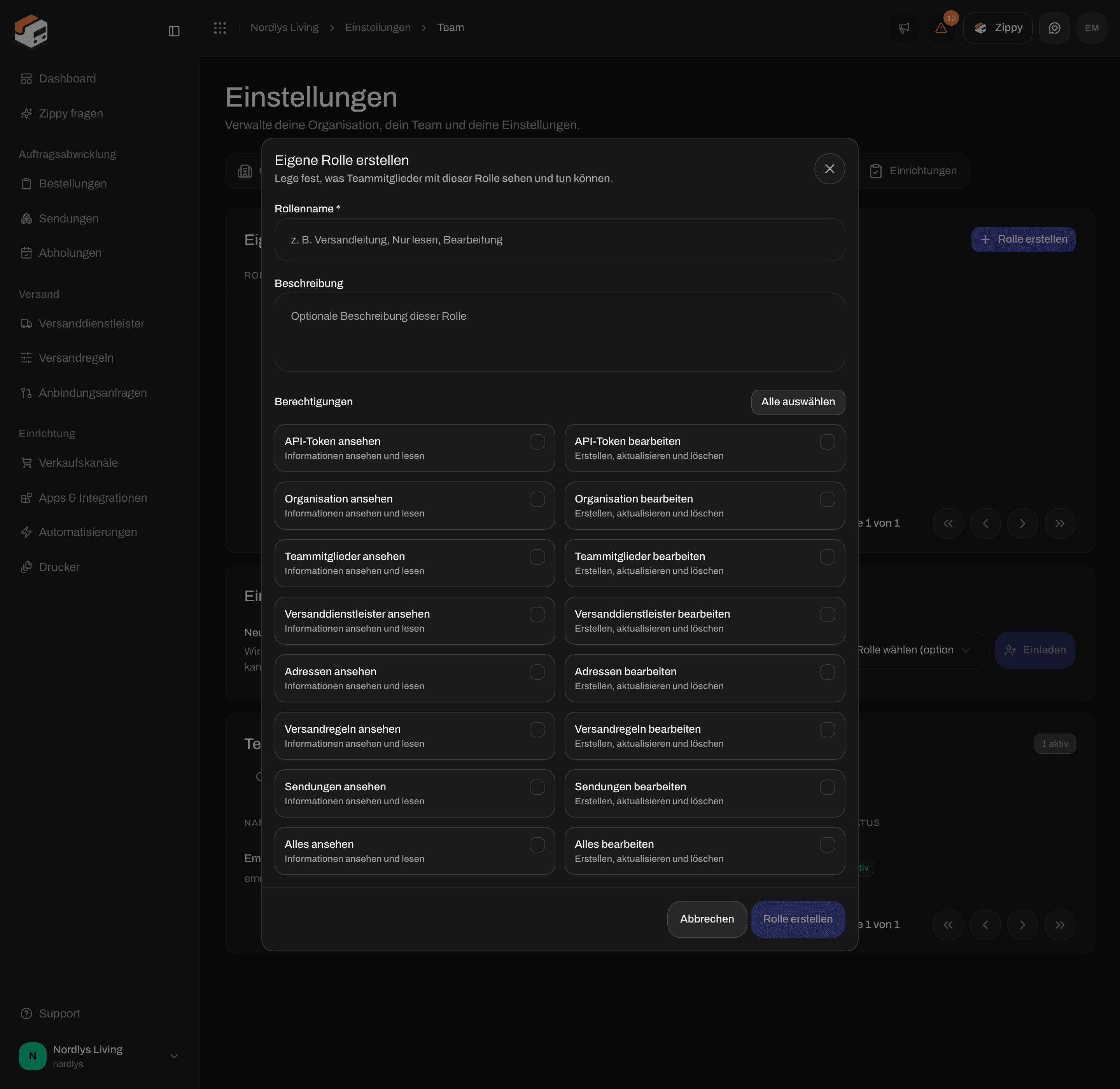Open the alerts warning icon with badge 12
The image size is (1120, 1089).
941,28
